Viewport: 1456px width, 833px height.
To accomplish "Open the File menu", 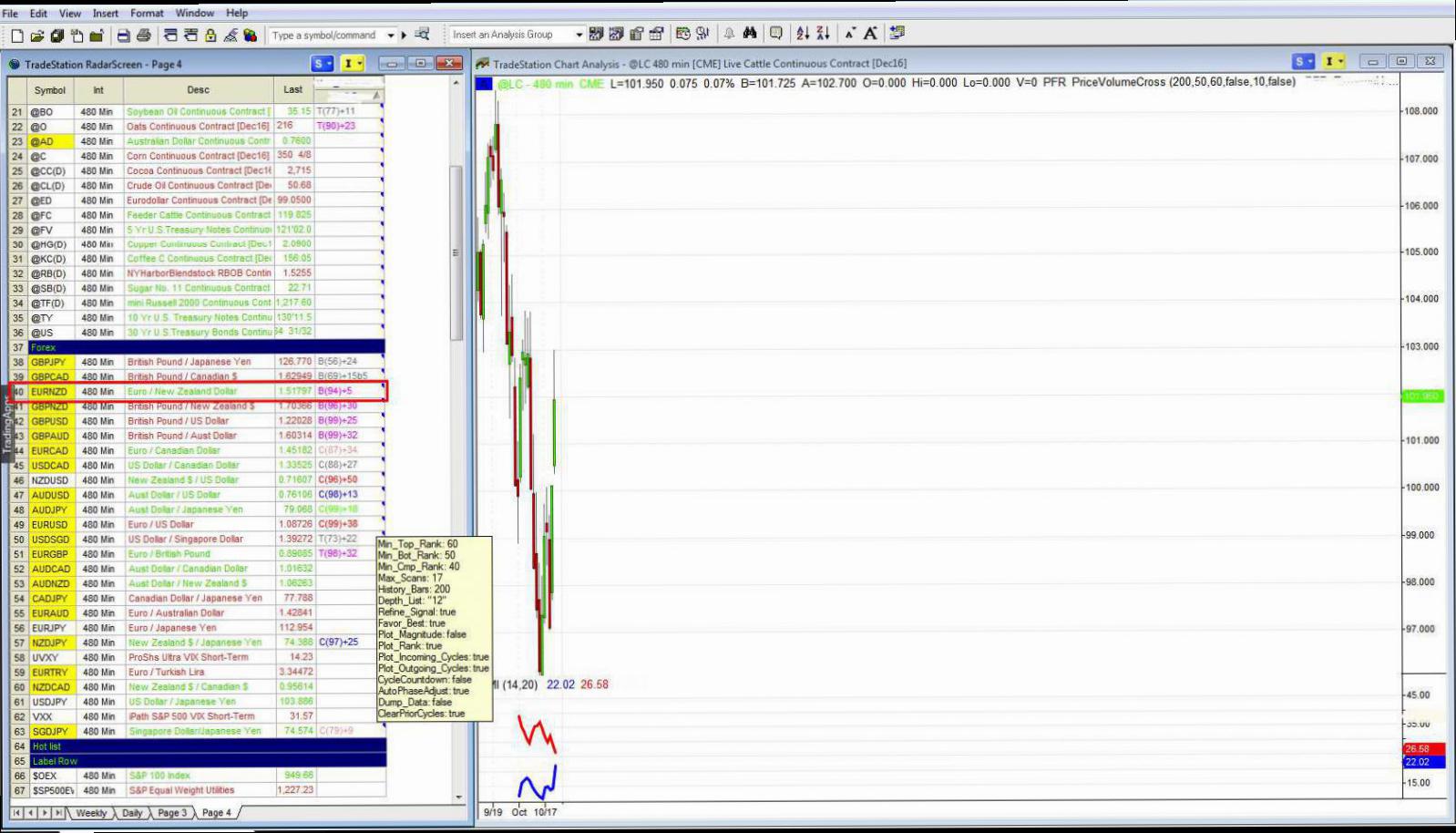I will tap(10, 13).
